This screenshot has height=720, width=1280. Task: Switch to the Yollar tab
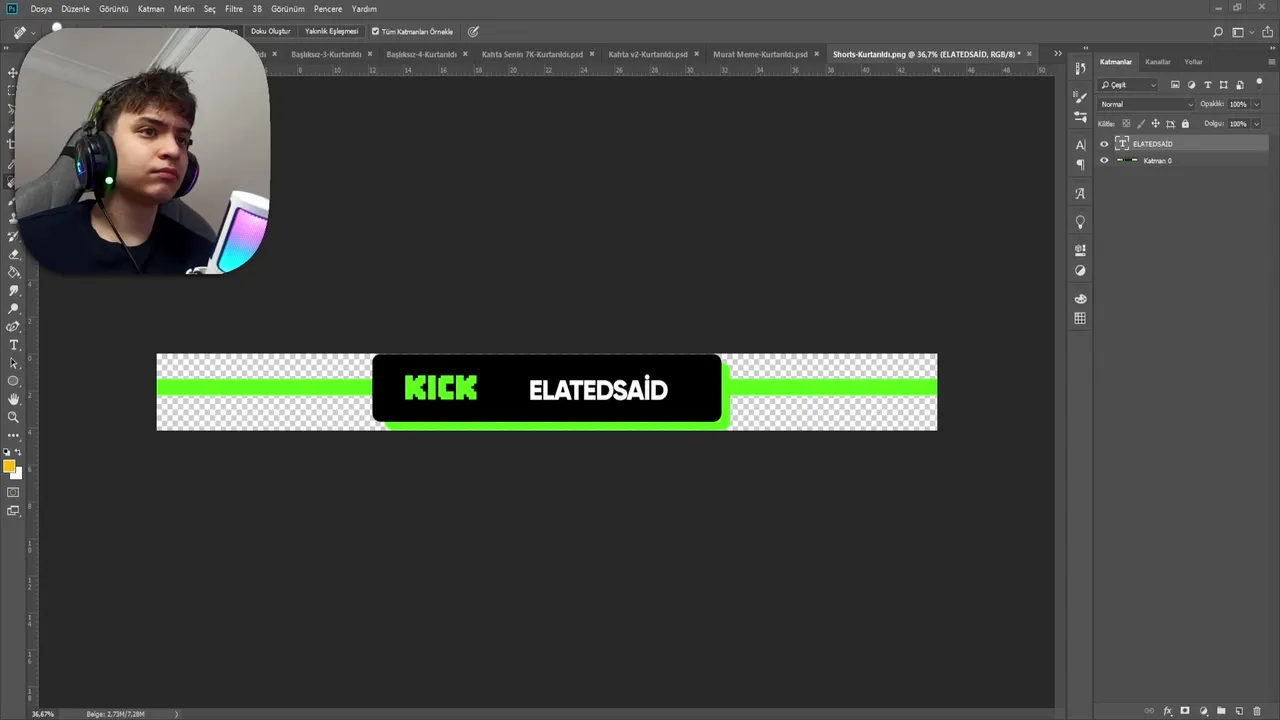[x=1194, y=62]
